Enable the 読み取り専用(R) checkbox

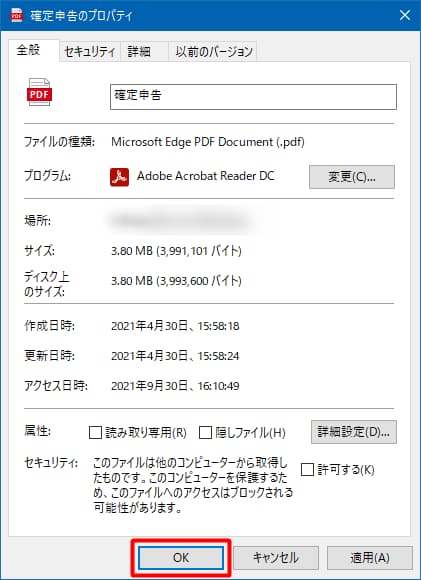click(x=95, y=432)
